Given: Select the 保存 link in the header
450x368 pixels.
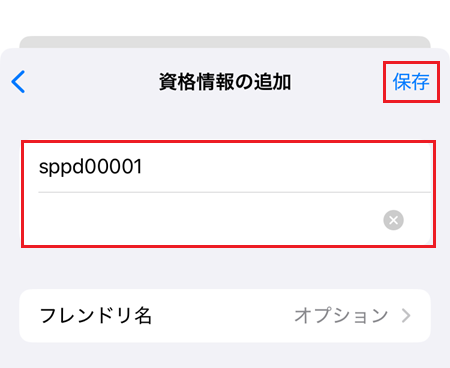Looking at the screenshot, I should (411, 82).
